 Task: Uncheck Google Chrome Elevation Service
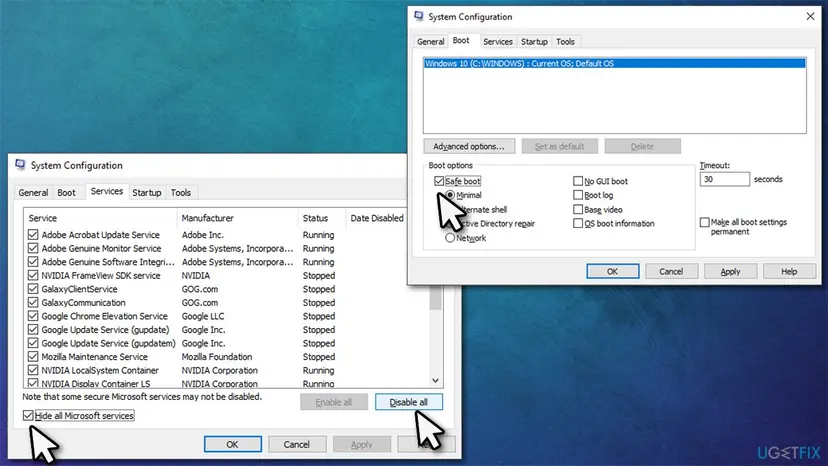(x=33, y=316)
